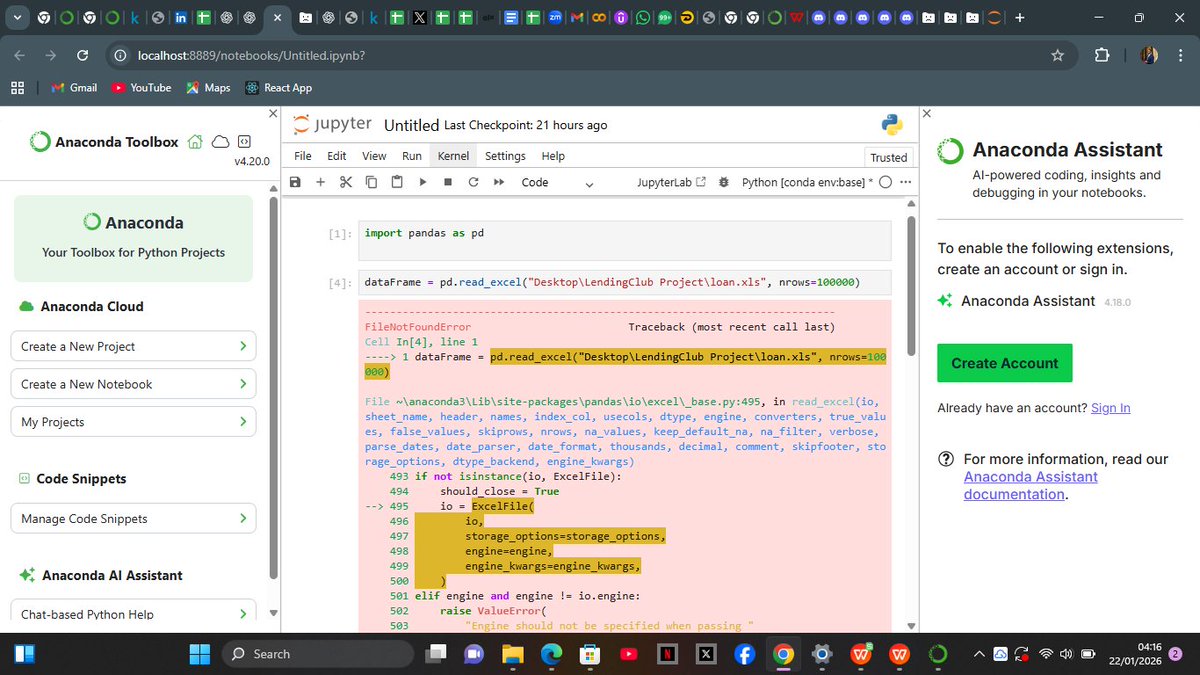This screenshot has width=1200, height=675.
Task: Open the File menu
Action: pos(302,156)
